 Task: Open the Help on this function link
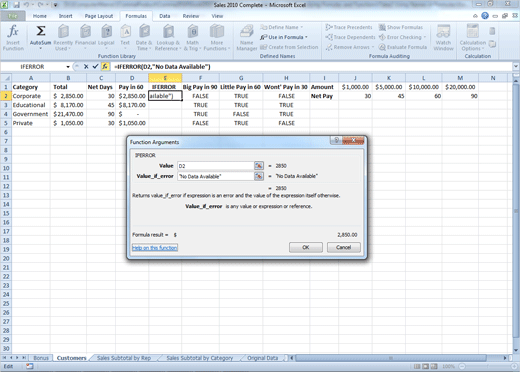(x=155, y=248)
